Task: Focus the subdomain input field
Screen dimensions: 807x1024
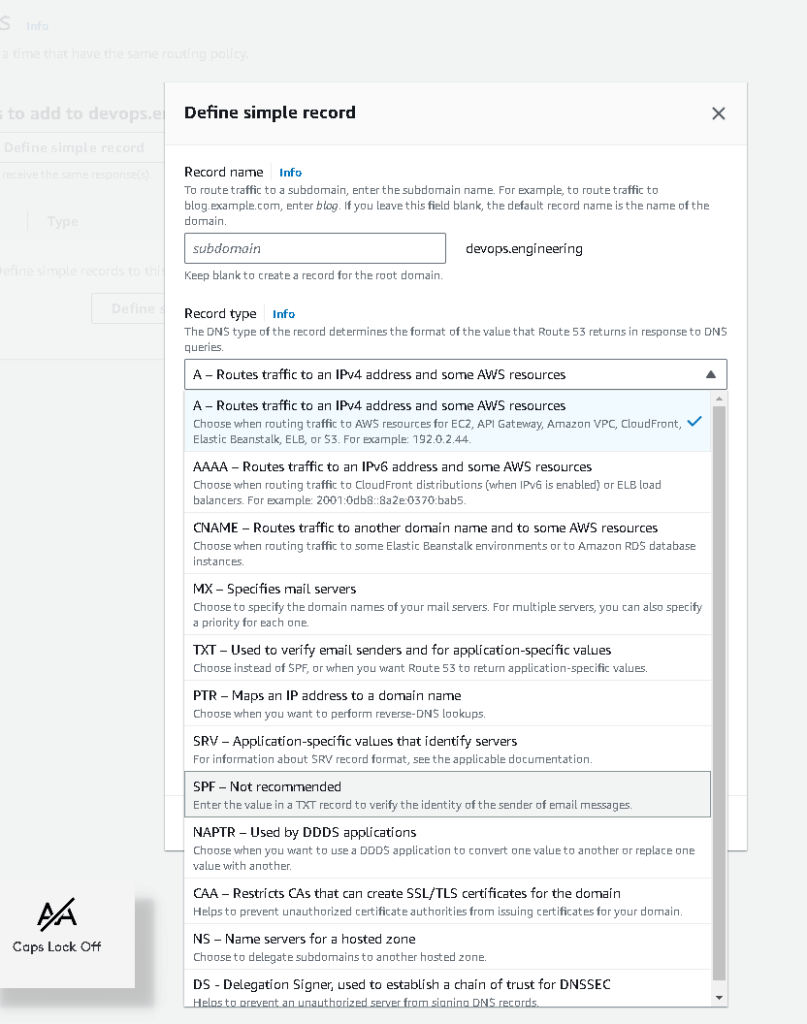Action: point(315,249)
